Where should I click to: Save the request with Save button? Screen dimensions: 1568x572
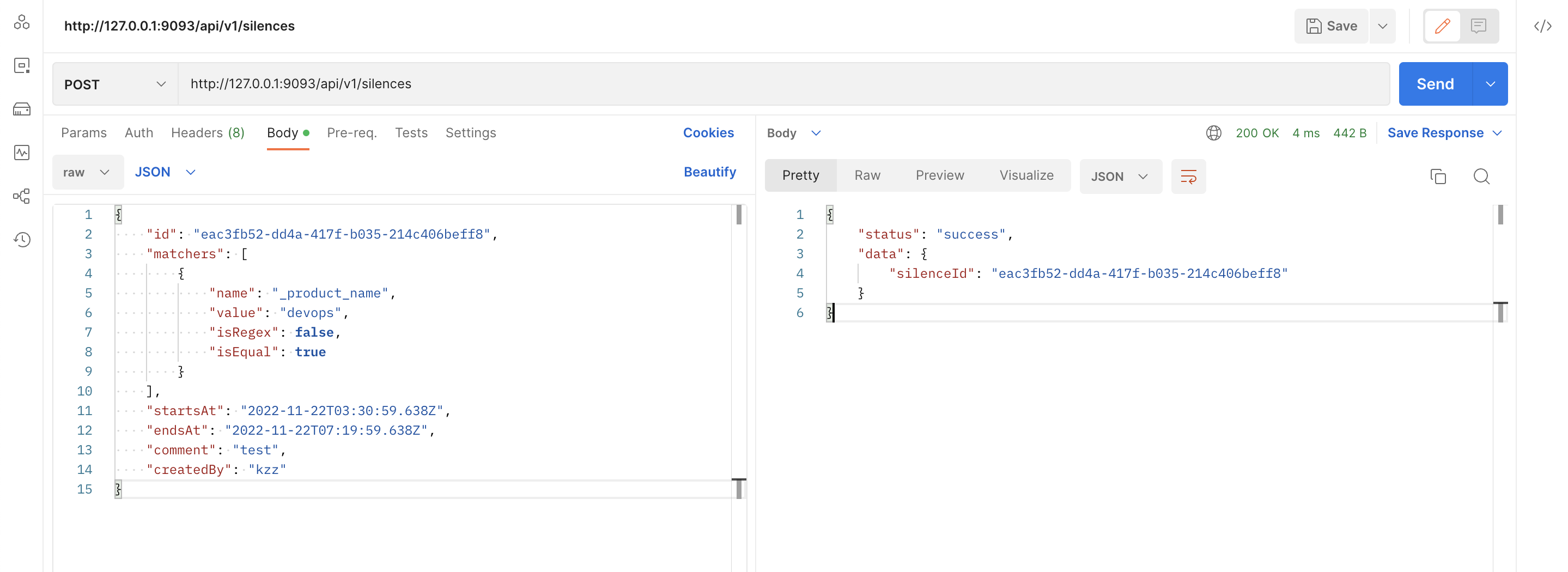point(1331,26)
